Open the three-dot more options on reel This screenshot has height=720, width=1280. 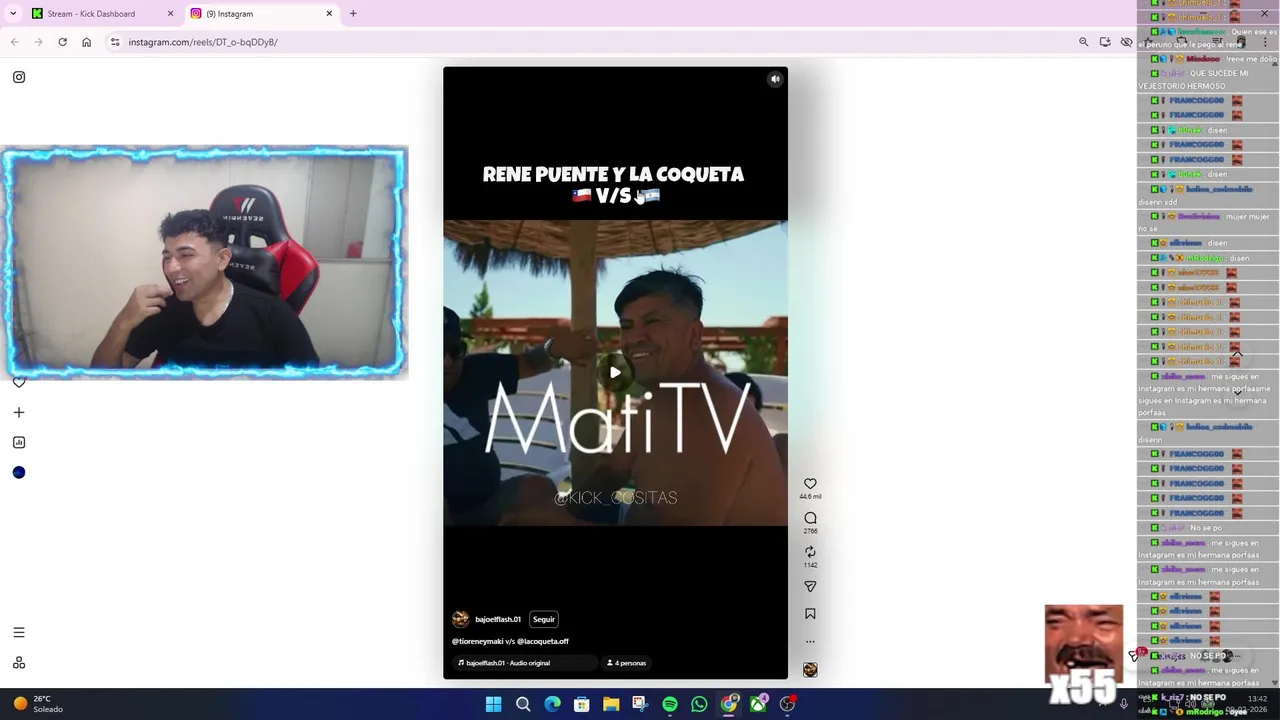810,642
